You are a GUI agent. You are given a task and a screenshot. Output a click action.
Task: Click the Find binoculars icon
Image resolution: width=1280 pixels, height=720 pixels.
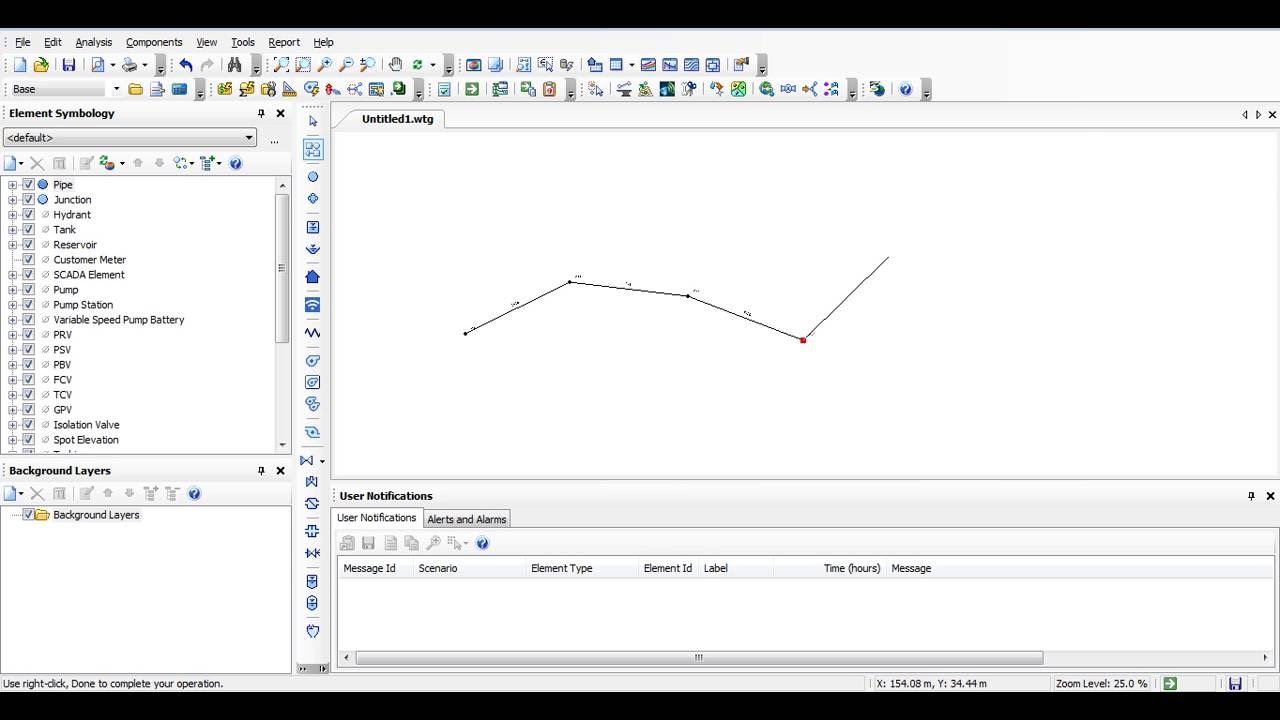click(x=234, y=65)
